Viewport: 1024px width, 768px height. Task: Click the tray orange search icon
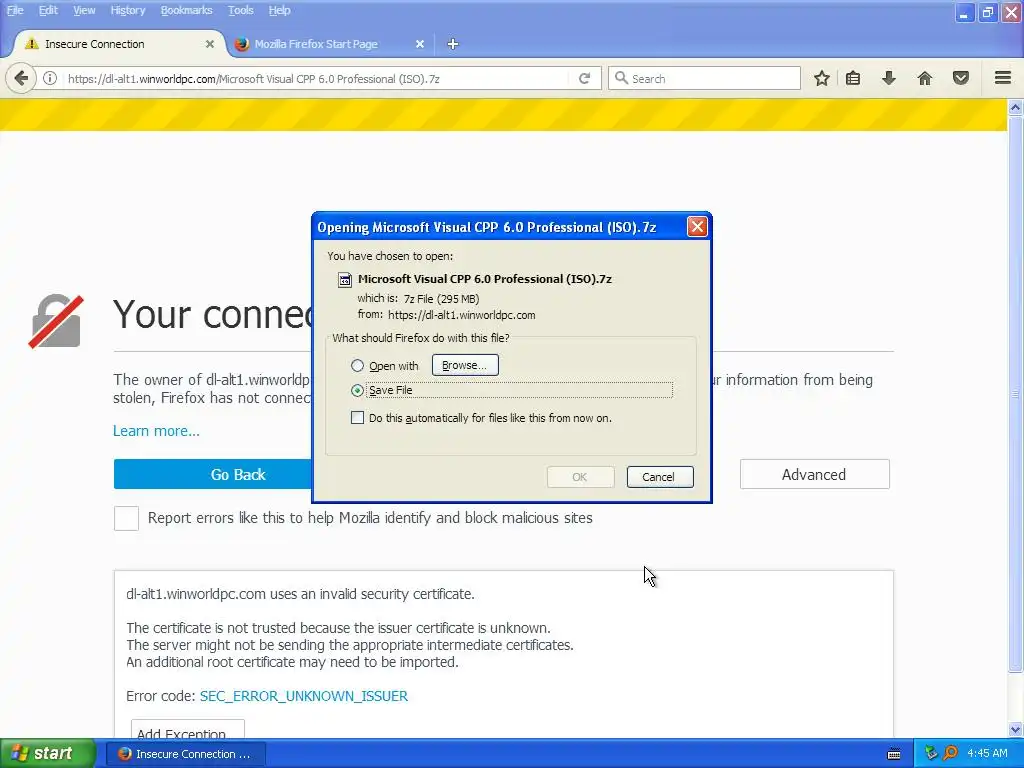(951, 754)
